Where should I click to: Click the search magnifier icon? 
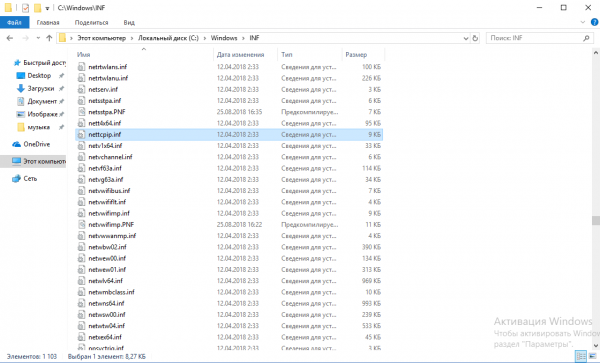[x=586, y=38]
